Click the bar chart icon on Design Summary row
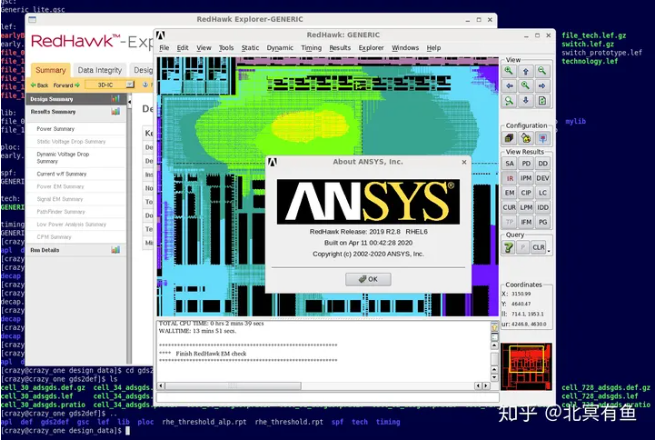 click(x=115, y=99)
